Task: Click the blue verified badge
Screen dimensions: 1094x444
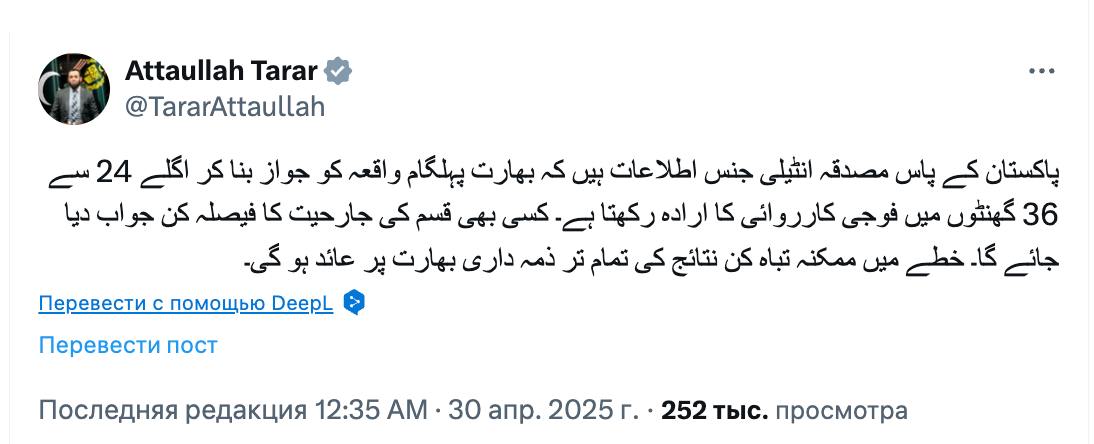Action: [x=340, y=72]
